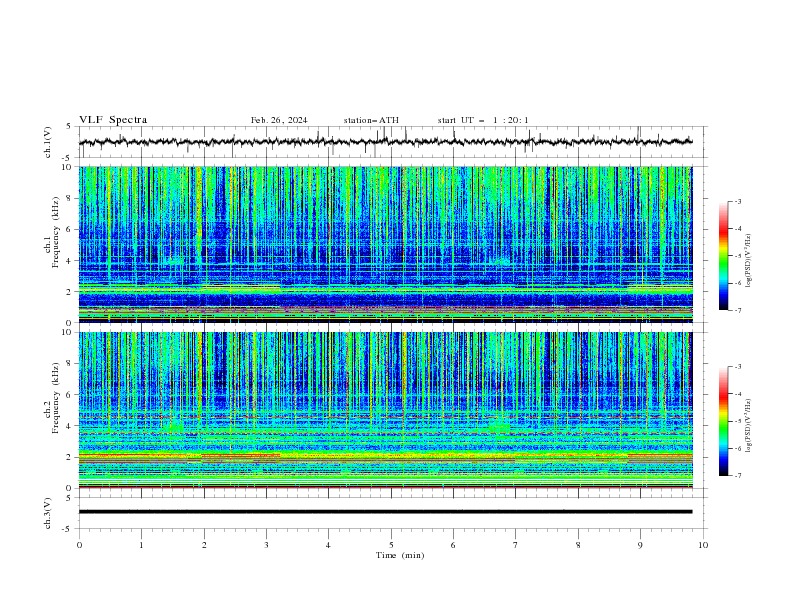This screenshot has height=612, width=792.
Task: Click the lower 'log(PSD)(V²/Hz)' colorbar label
Action: click(749, 426)
